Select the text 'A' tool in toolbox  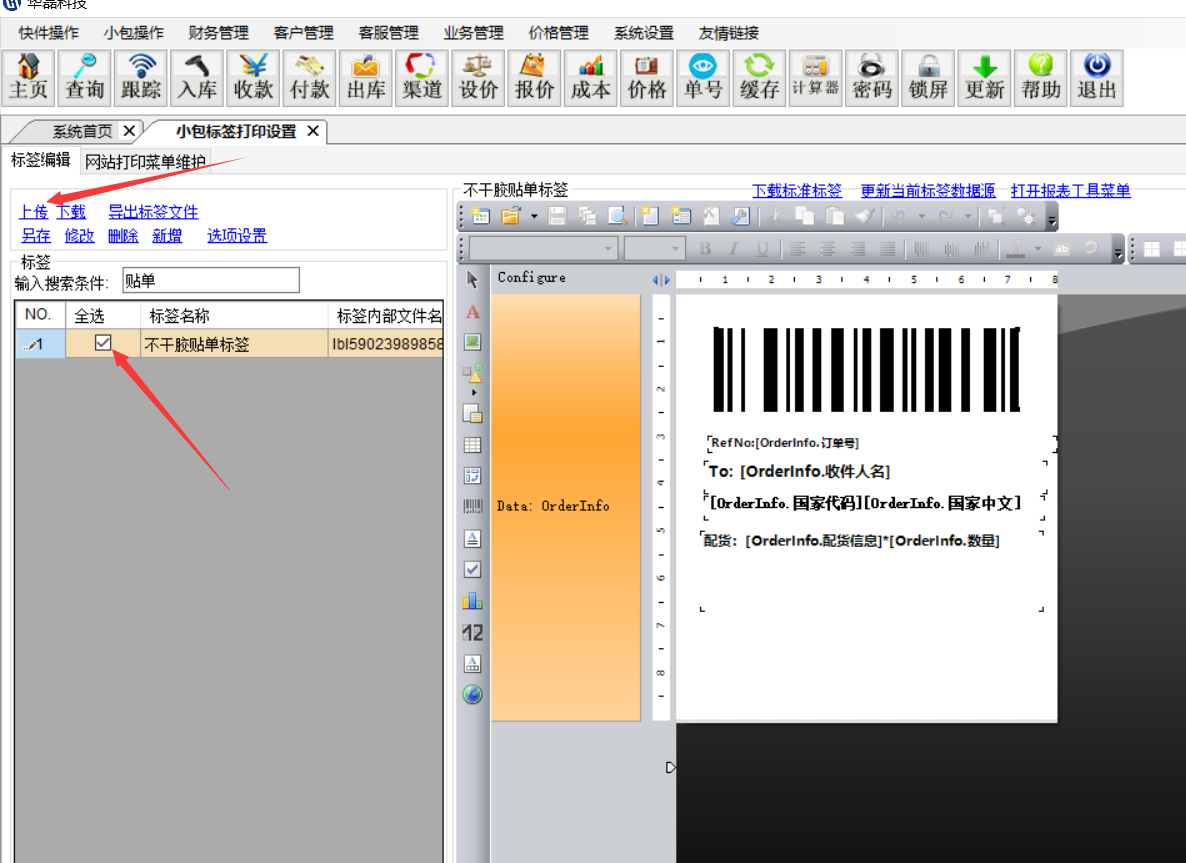pyautogui.click(x=473, y=312)
